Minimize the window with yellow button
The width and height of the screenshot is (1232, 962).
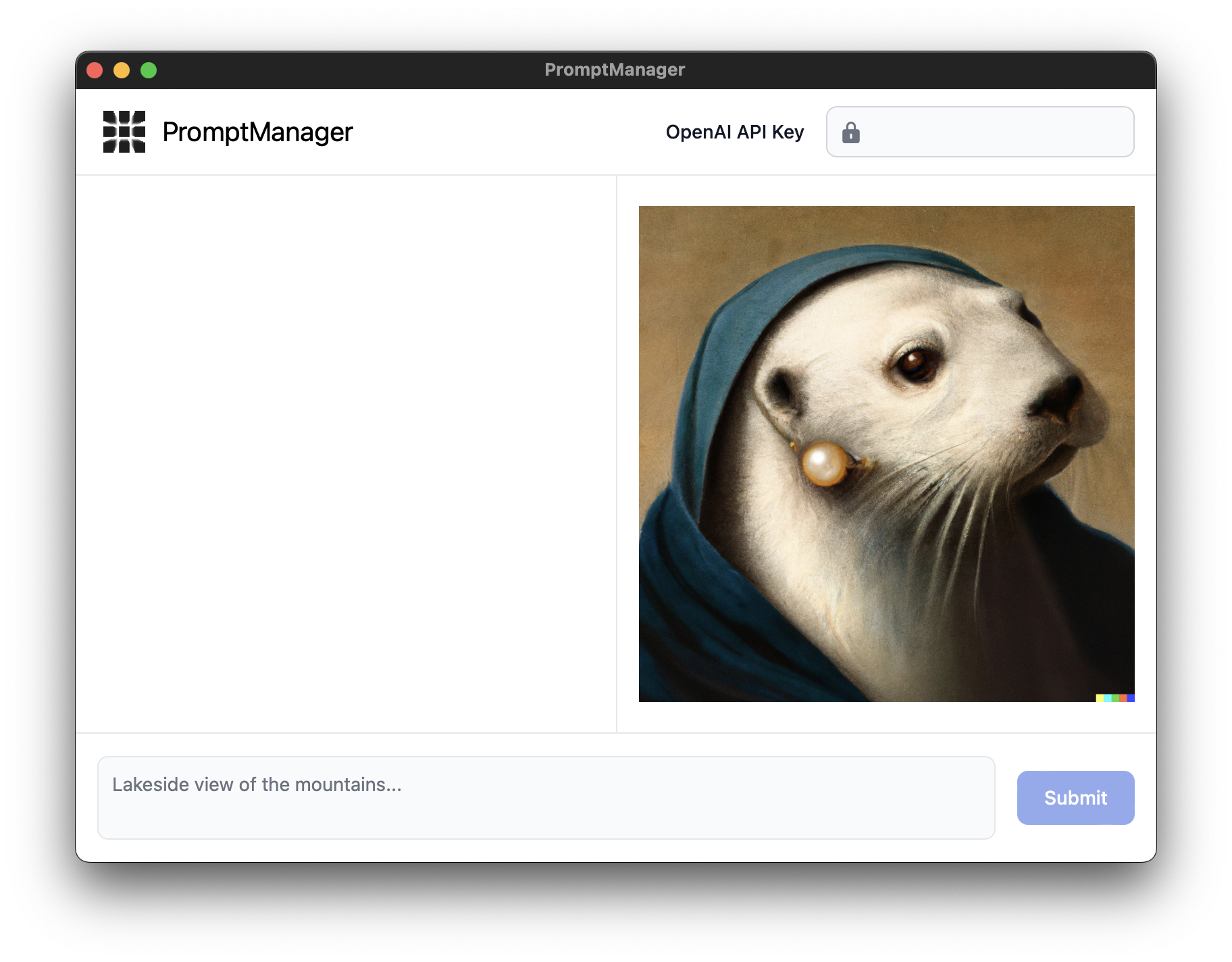(x=122, y=70)
